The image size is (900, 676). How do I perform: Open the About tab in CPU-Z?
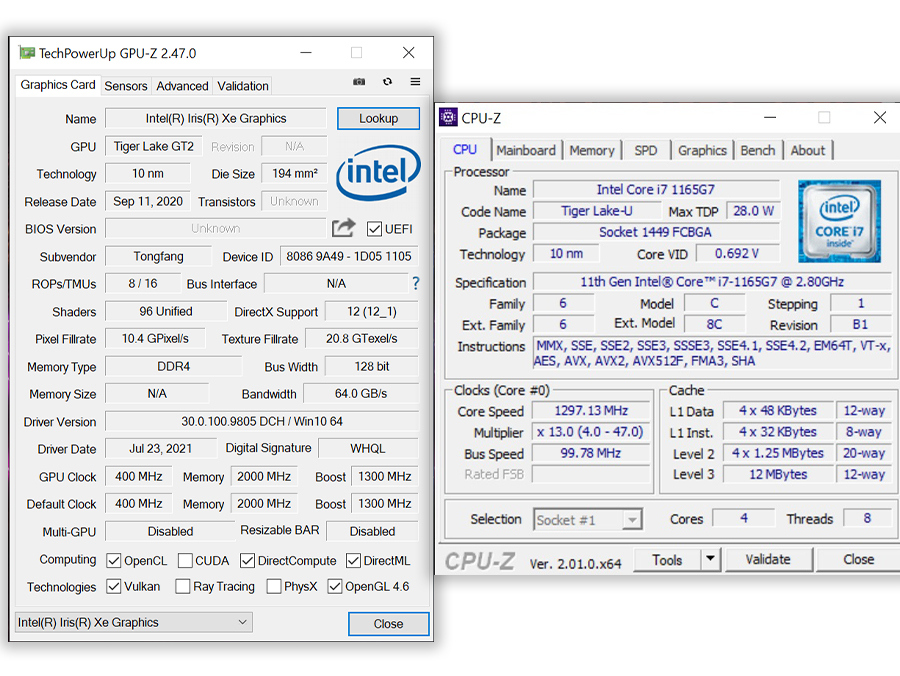click(x=808, y=150)
